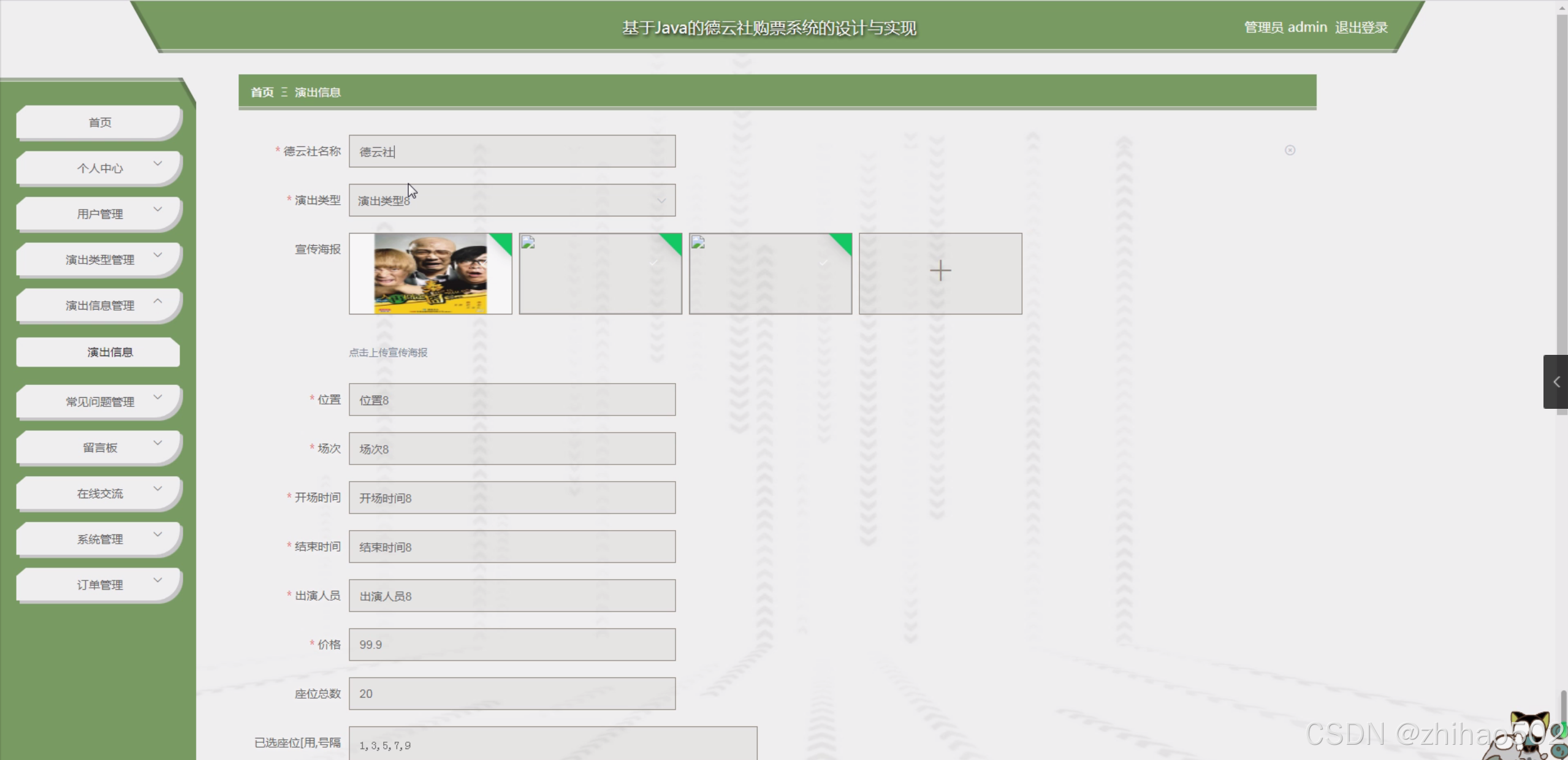1568x760 pixels.
Task: Click the 首页 breadcrumb link
Action: pyautogui.click(x=262, y=92)
